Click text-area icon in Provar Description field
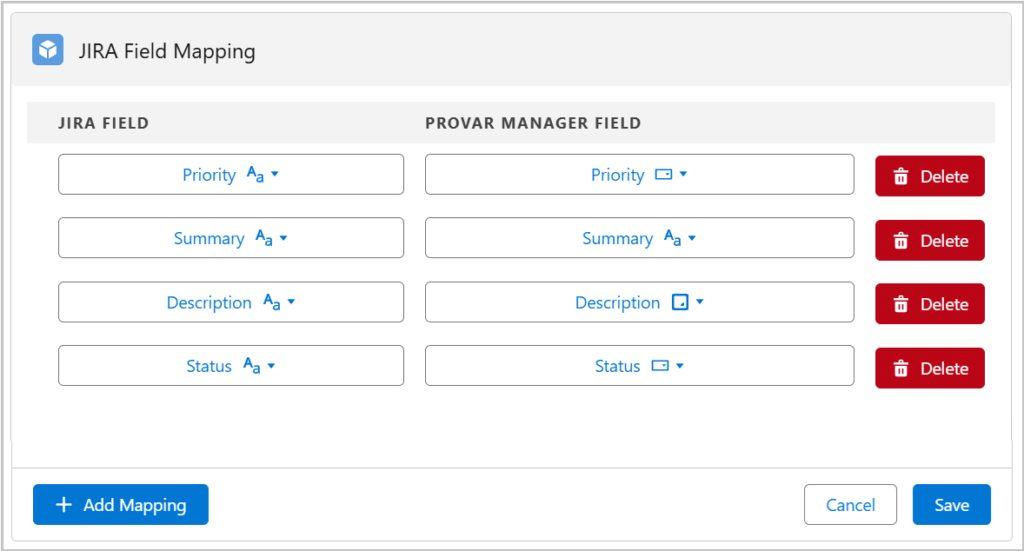This screenshot has height=551, width=1024. tap(680, 303)
